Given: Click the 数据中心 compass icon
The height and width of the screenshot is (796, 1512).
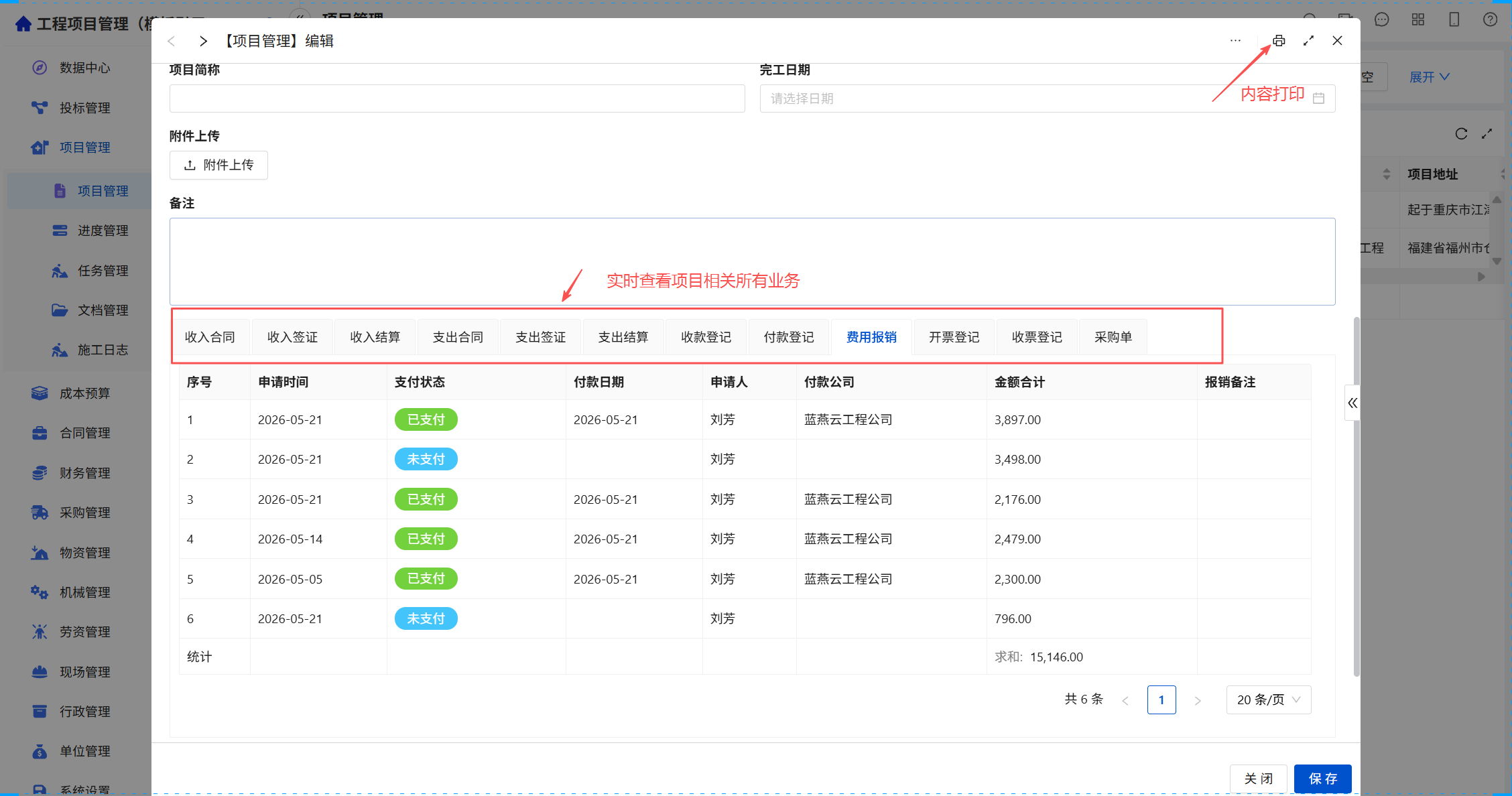Looking at the screenshot, I should click(40, 67).
